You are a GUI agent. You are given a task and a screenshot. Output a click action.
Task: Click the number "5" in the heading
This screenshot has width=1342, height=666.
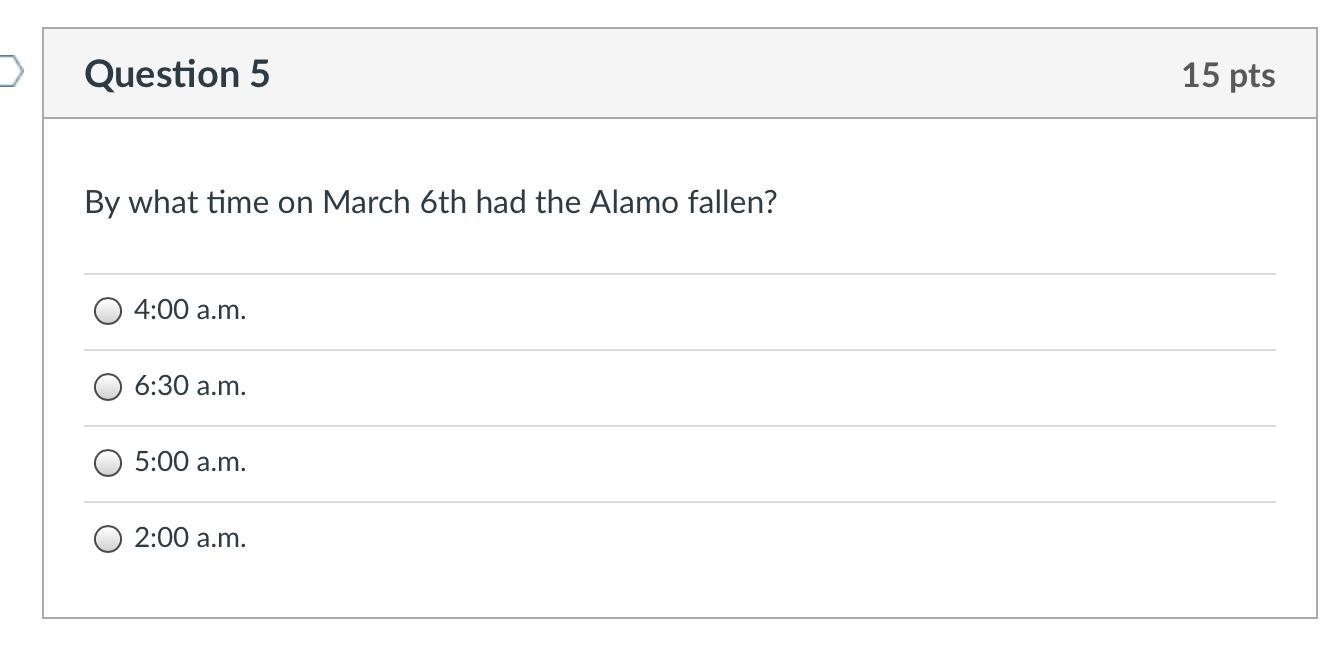[x=259, y=74]
